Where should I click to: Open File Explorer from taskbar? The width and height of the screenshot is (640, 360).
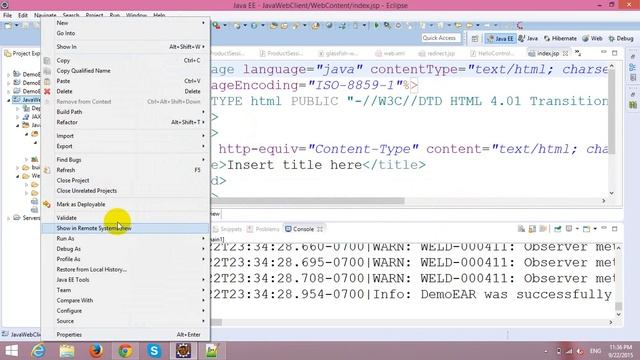[x=67, y=351]
